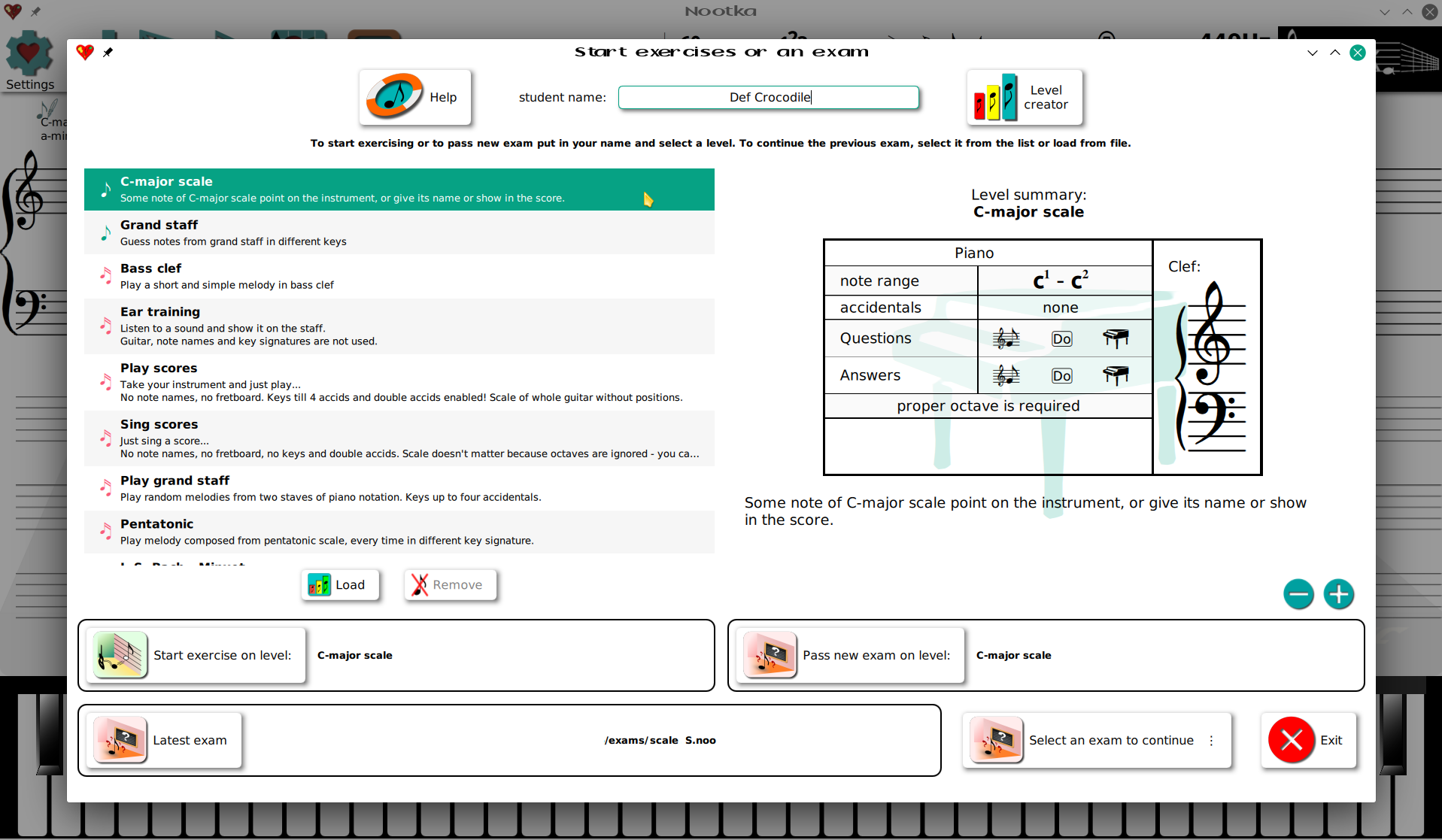Viewport: 1442px width, 840px height.
Task: Open the Level creator
Action: [1025, 97]
